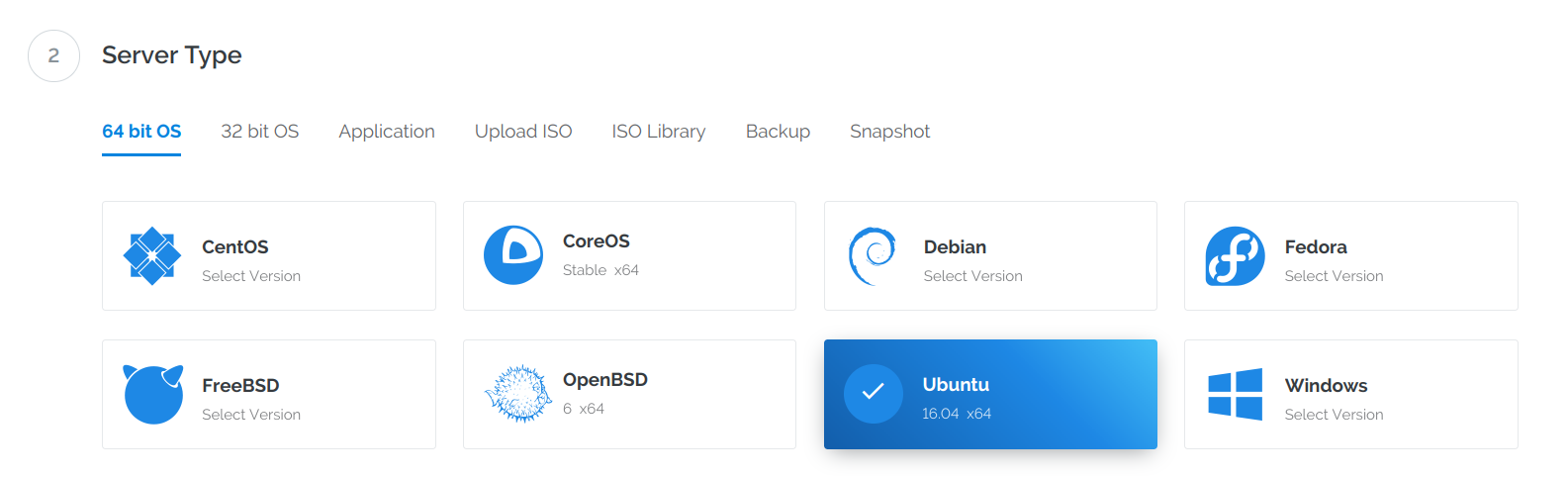
Task: Select the CentOS name label
Action: point(235,247)
